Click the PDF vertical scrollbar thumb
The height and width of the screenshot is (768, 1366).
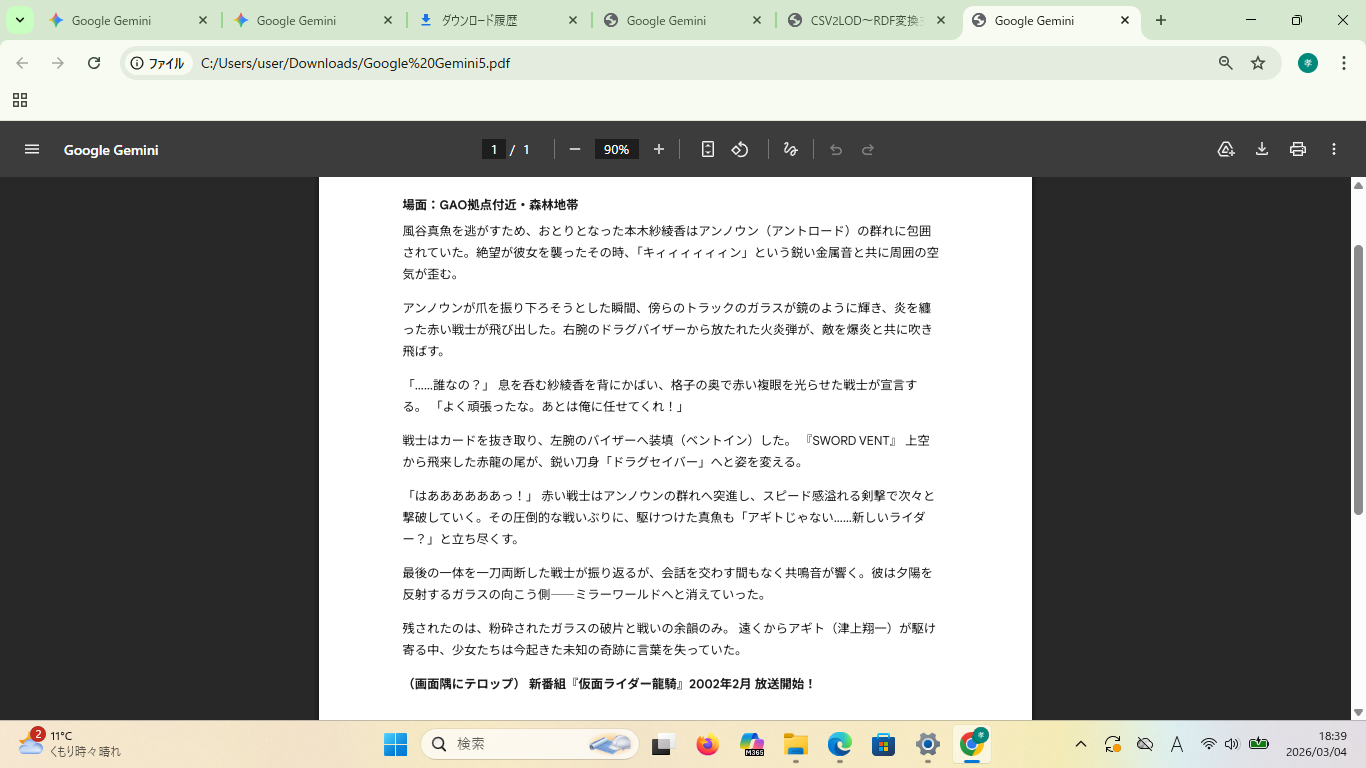click(x=1358, y=380)
